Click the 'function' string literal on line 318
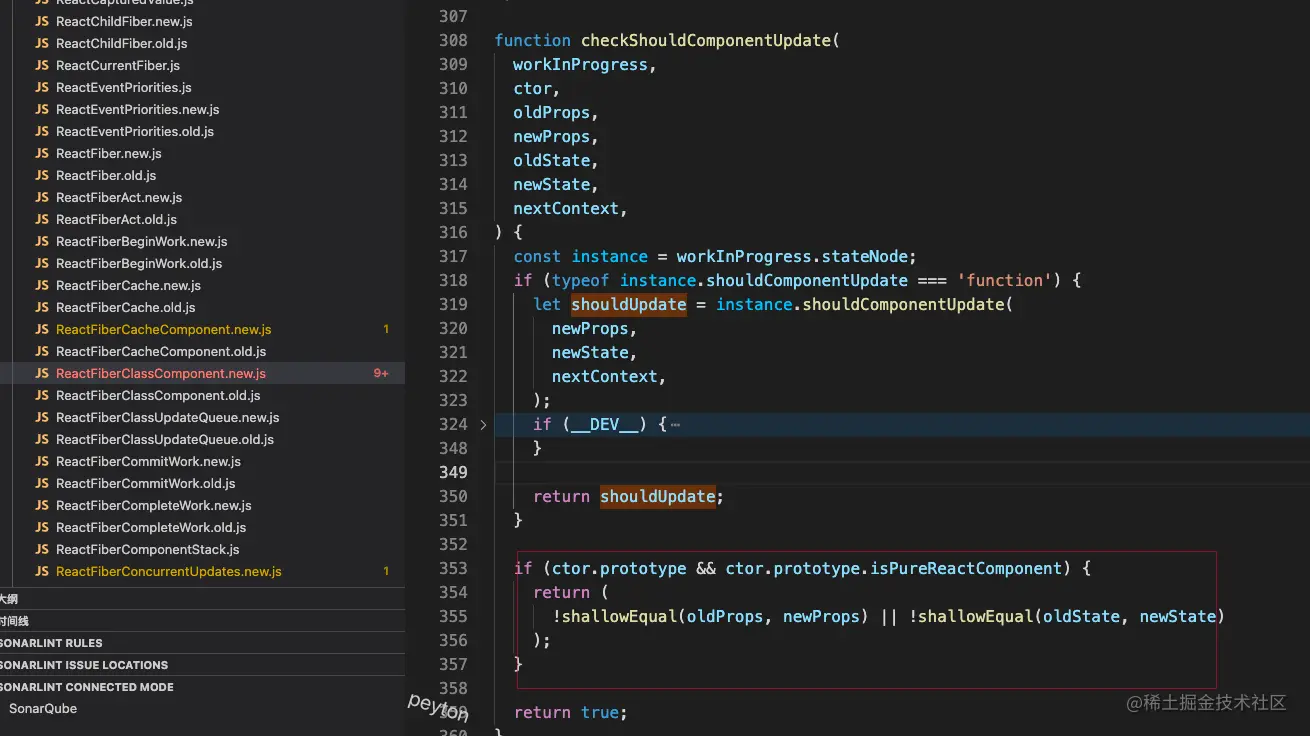Screen dimensions: 1310x736 pos(1004,281)
